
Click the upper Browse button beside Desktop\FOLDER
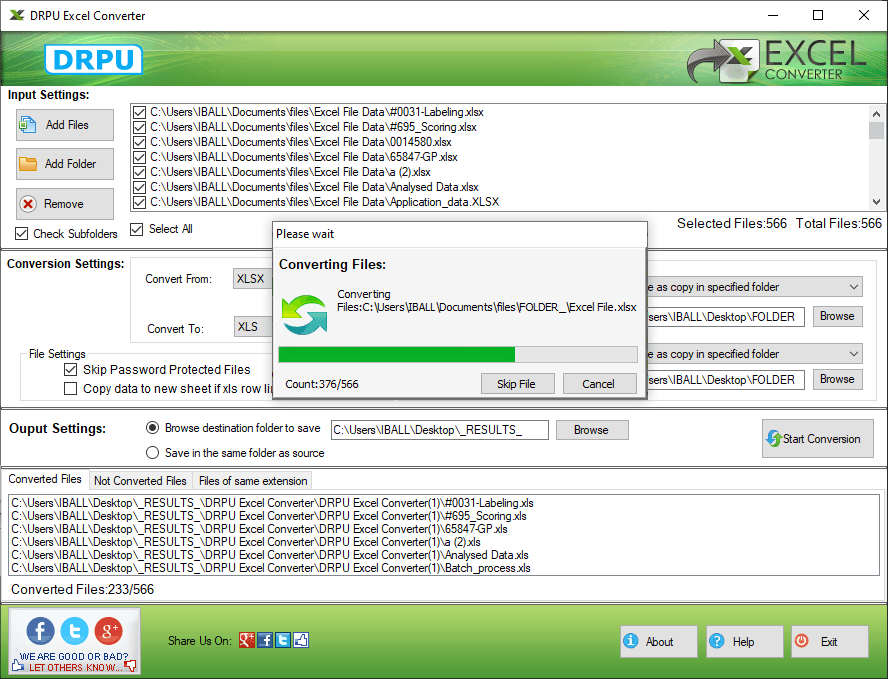(838, 317)
